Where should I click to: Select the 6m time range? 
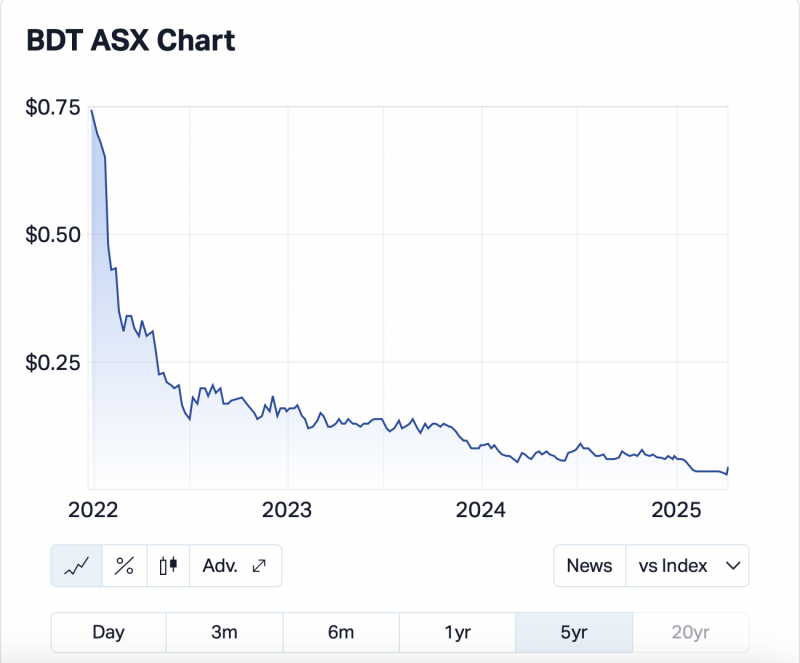(x=341, y=632)
